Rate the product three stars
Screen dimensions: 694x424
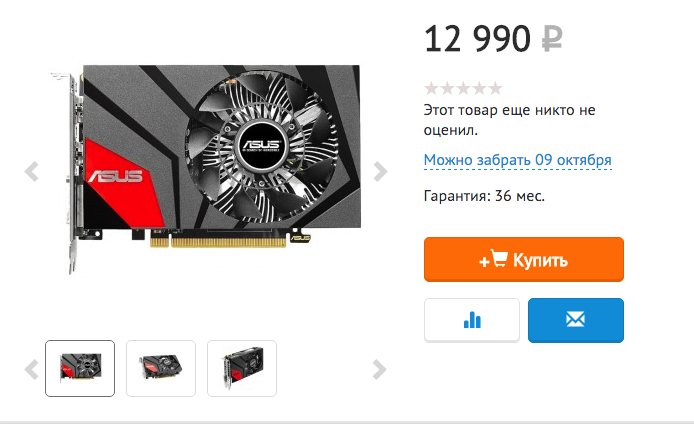[x=463, y=89]
